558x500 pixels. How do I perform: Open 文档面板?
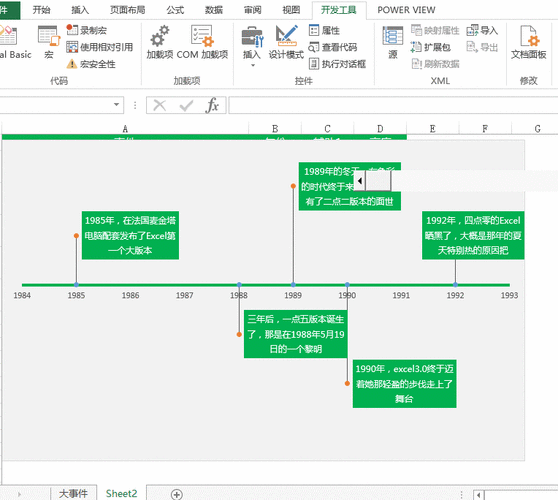pos(528,42)
